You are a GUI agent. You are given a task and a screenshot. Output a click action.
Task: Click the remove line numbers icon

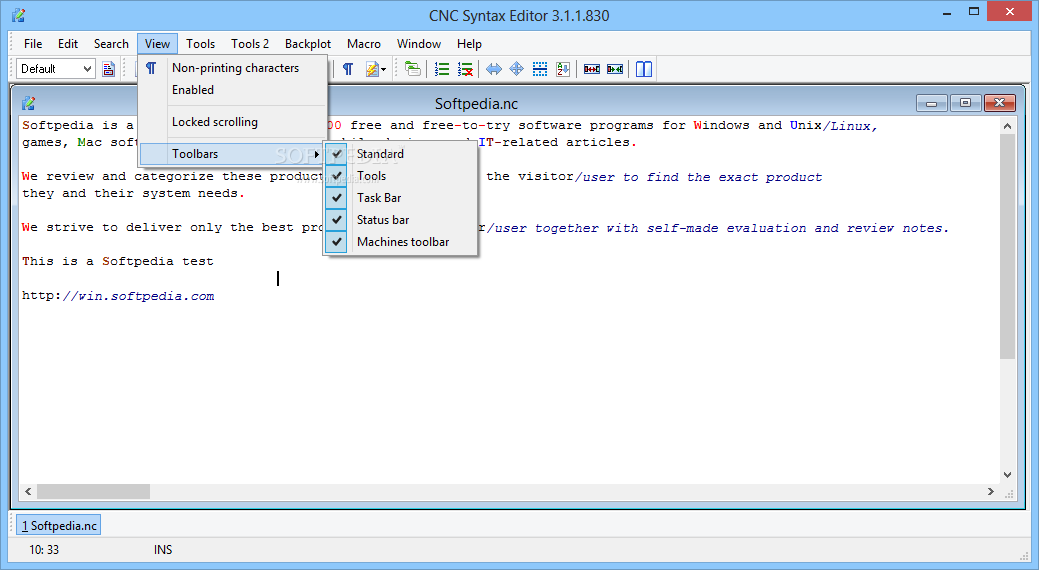coord(465,69)
